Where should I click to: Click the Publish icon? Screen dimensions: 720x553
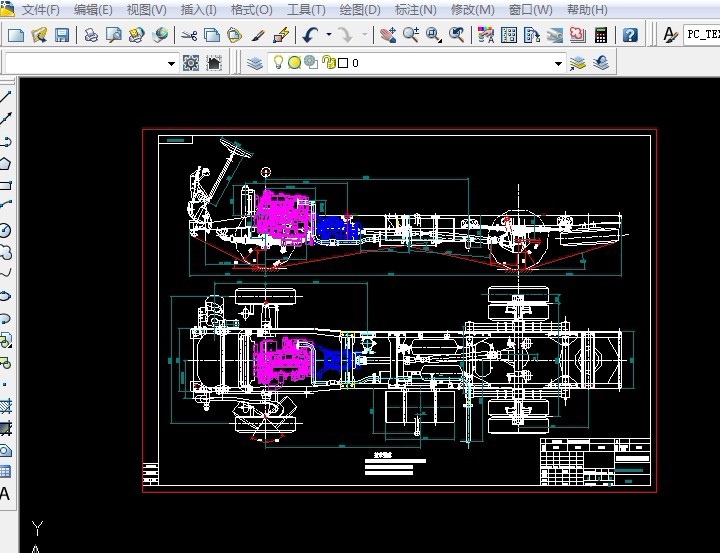click(x=136, y=35)
